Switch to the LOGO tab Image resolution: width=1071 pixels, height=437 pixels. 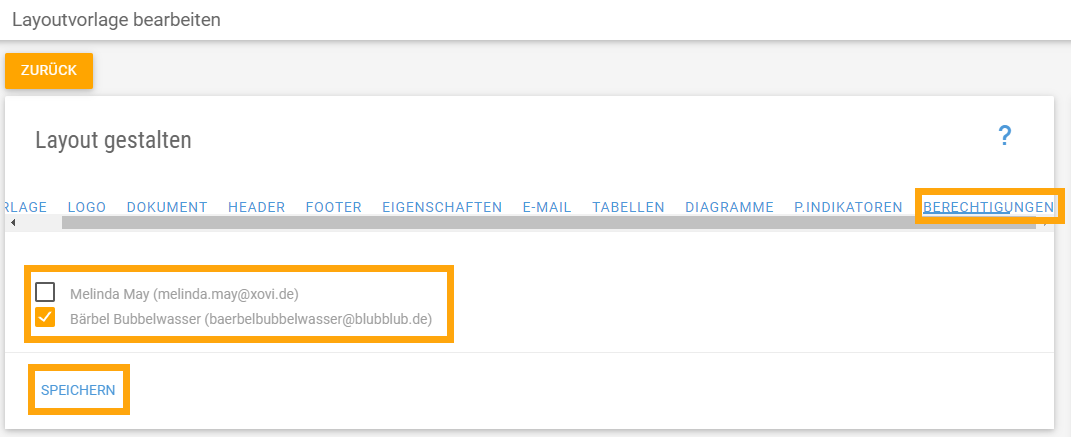click(87, 207)
